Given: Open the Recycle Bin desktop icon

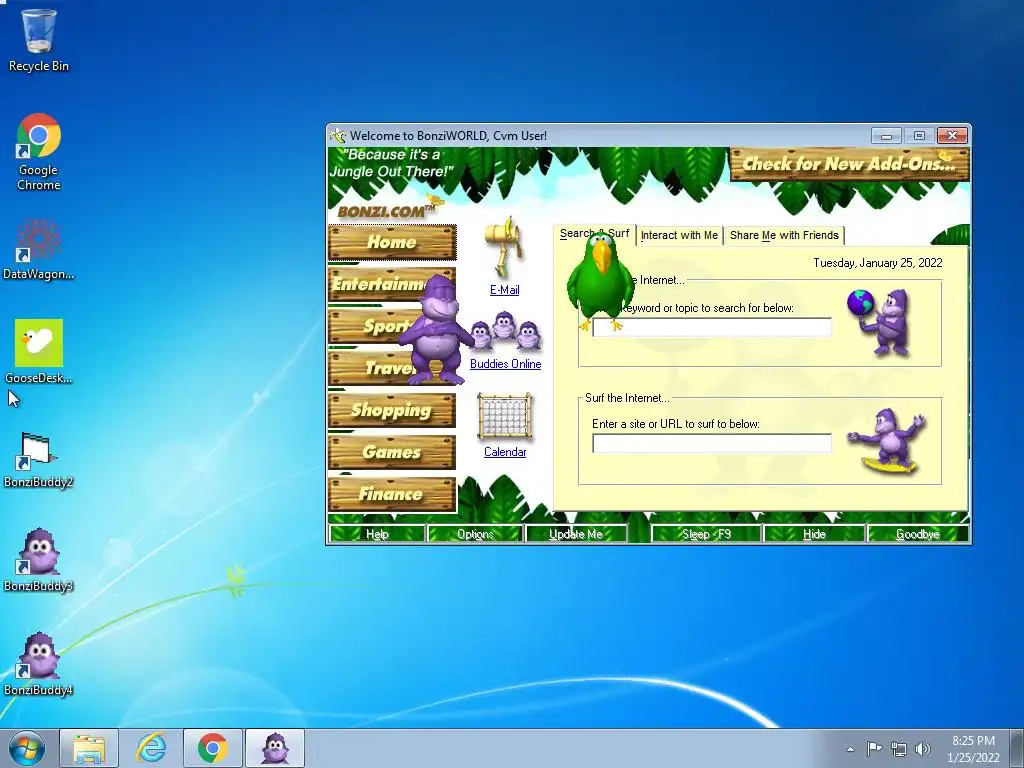Looking at the screenshot, I should 39,39.
